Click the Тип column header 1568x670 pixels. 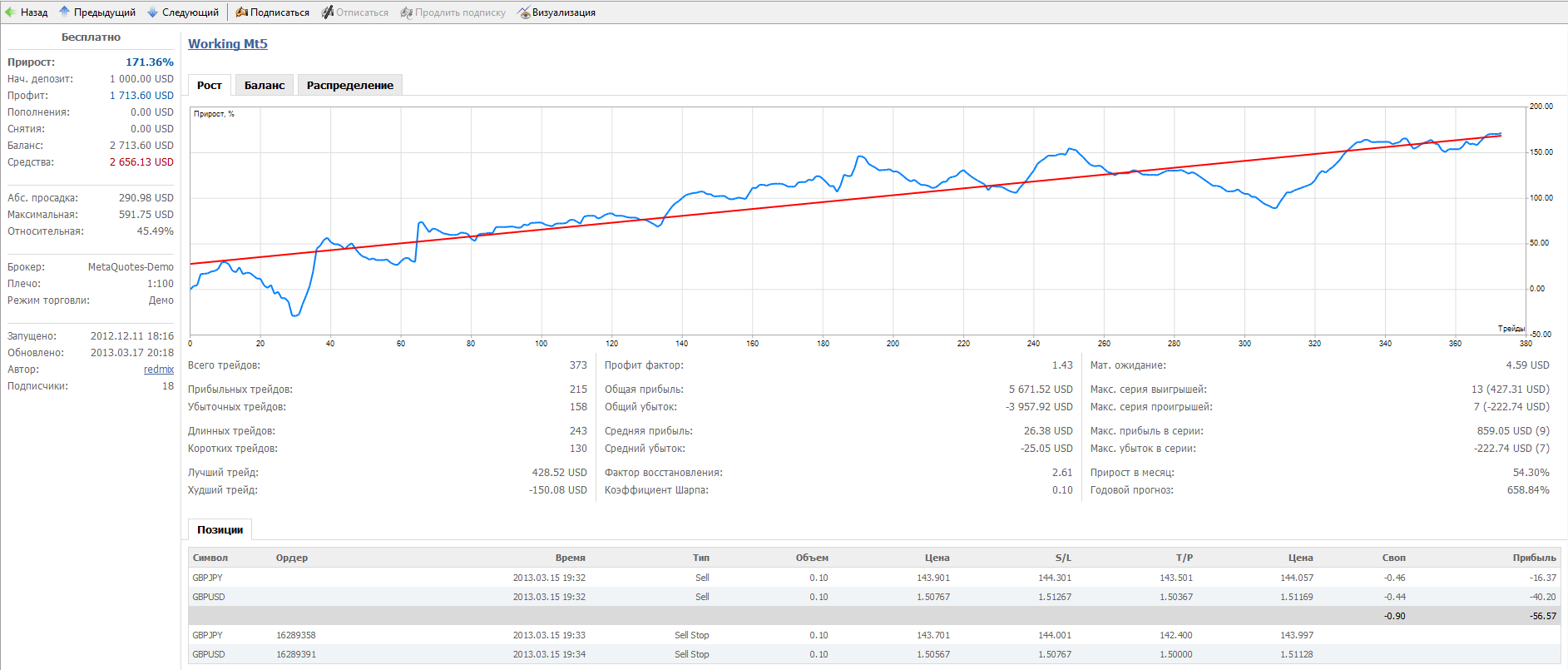pos(700,558)
